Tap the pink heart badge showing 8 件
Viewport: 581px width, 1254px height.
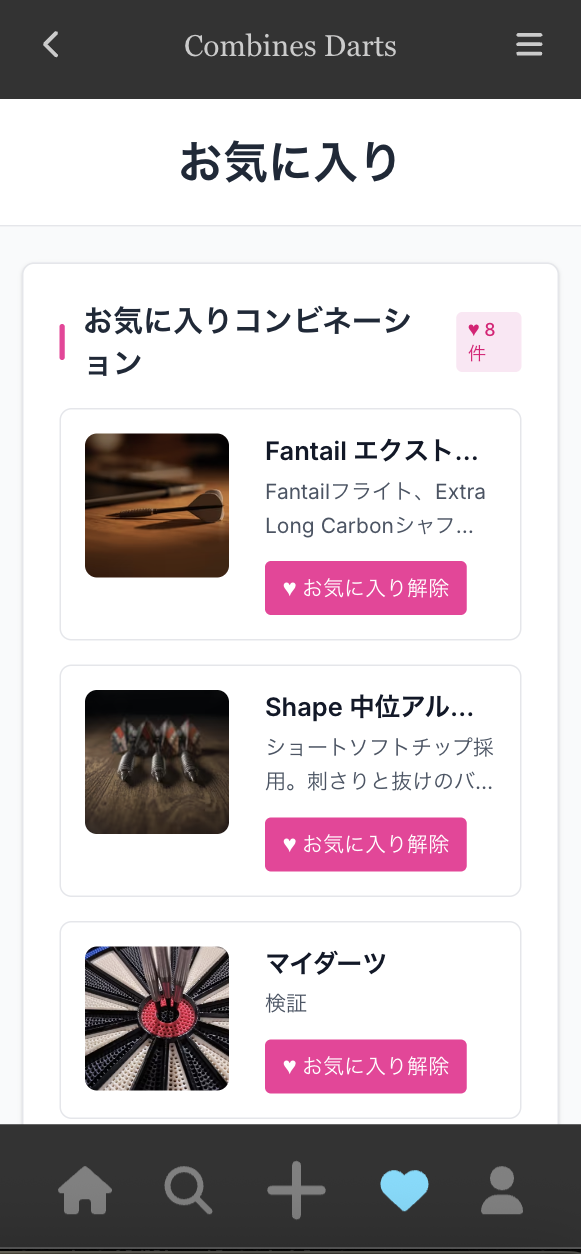tap(488, 341)
